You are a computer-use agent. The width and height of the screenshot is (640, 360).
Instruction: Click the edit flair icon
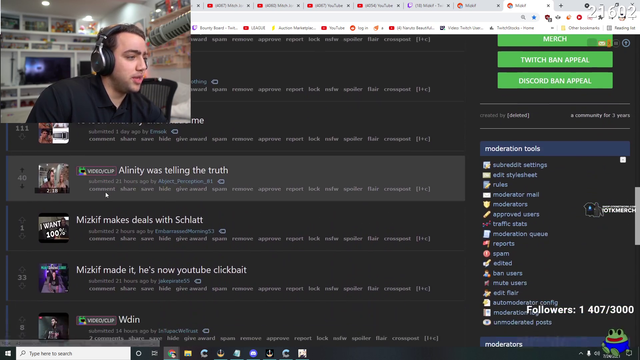pos(487,293)
